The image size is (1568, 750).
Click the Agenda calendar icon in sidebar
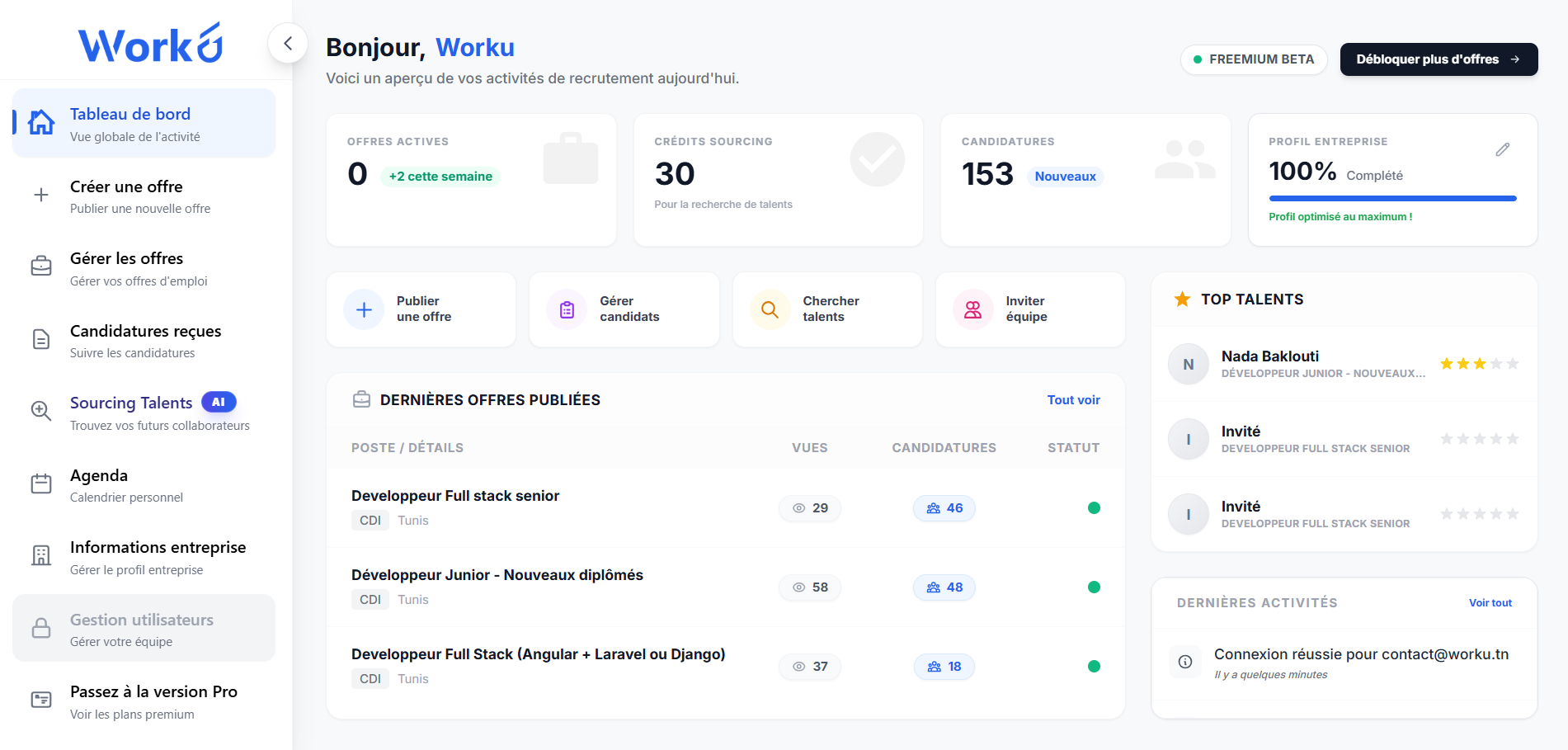41,483
